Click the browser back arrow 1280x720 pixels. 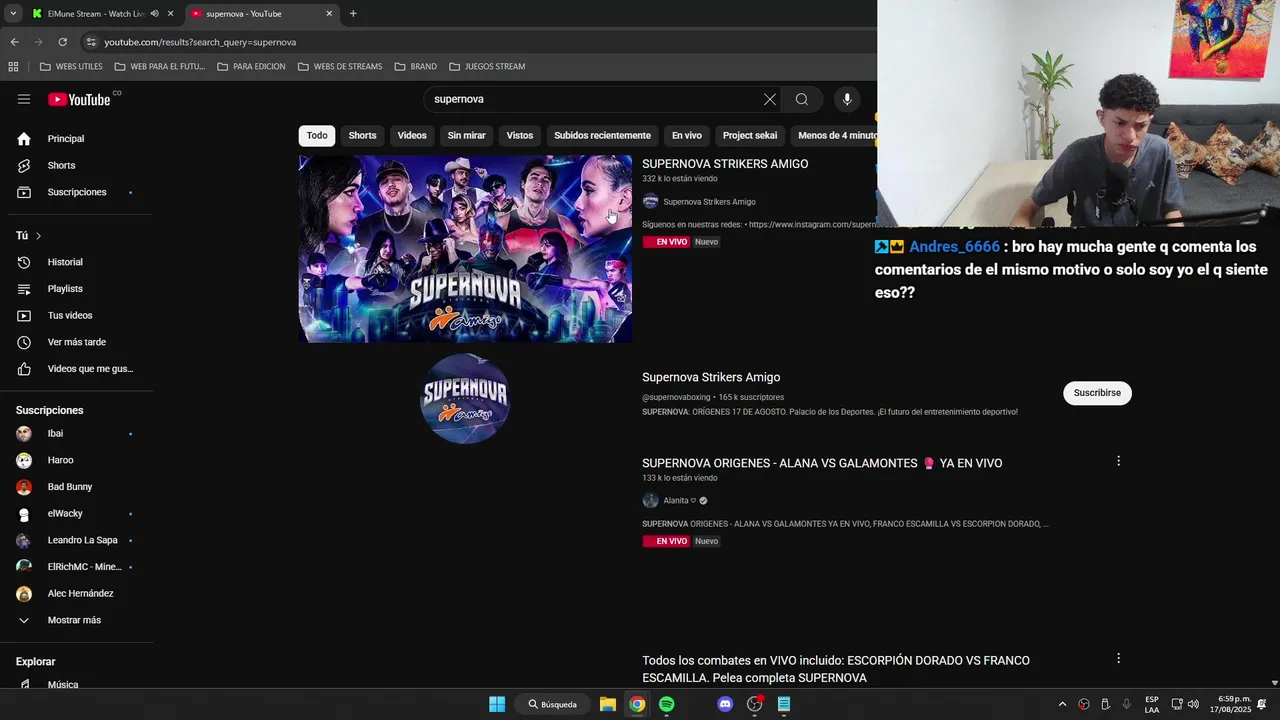pyautogui.click(x=14, y=42)
